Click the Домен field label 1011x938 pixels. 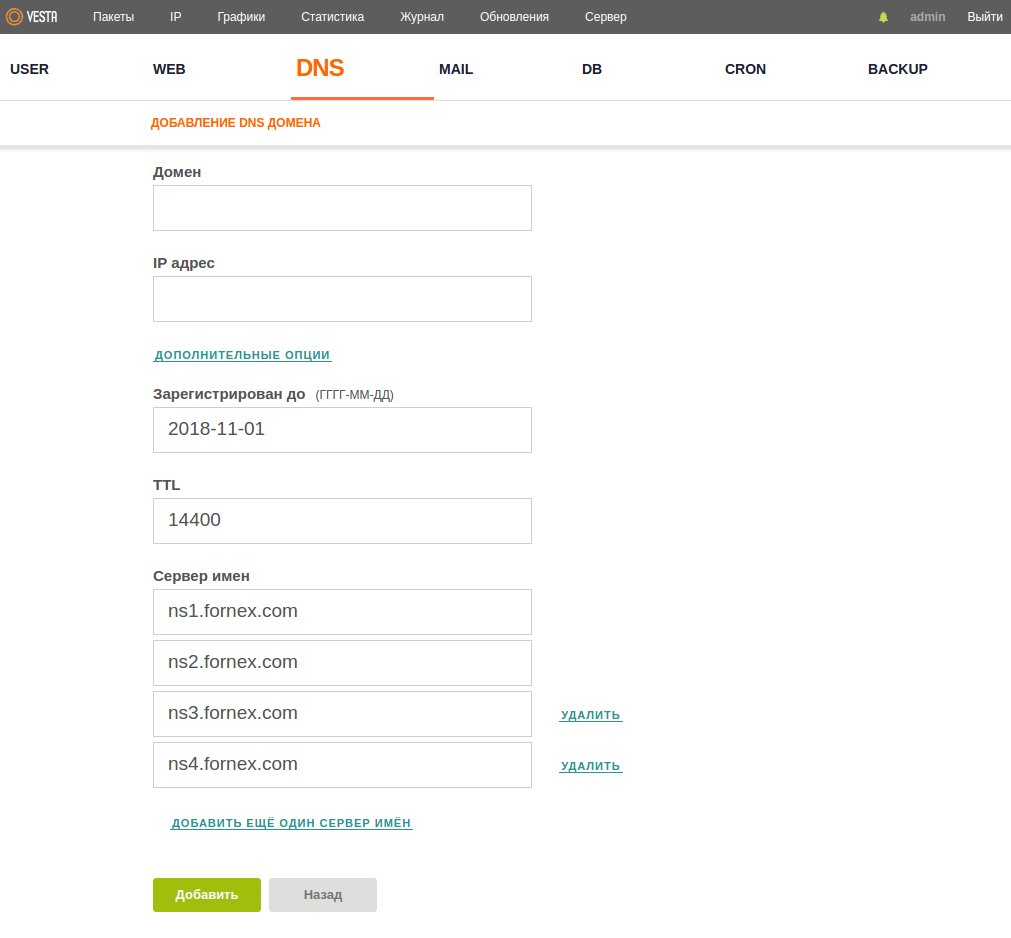click(x=177, y=172)
